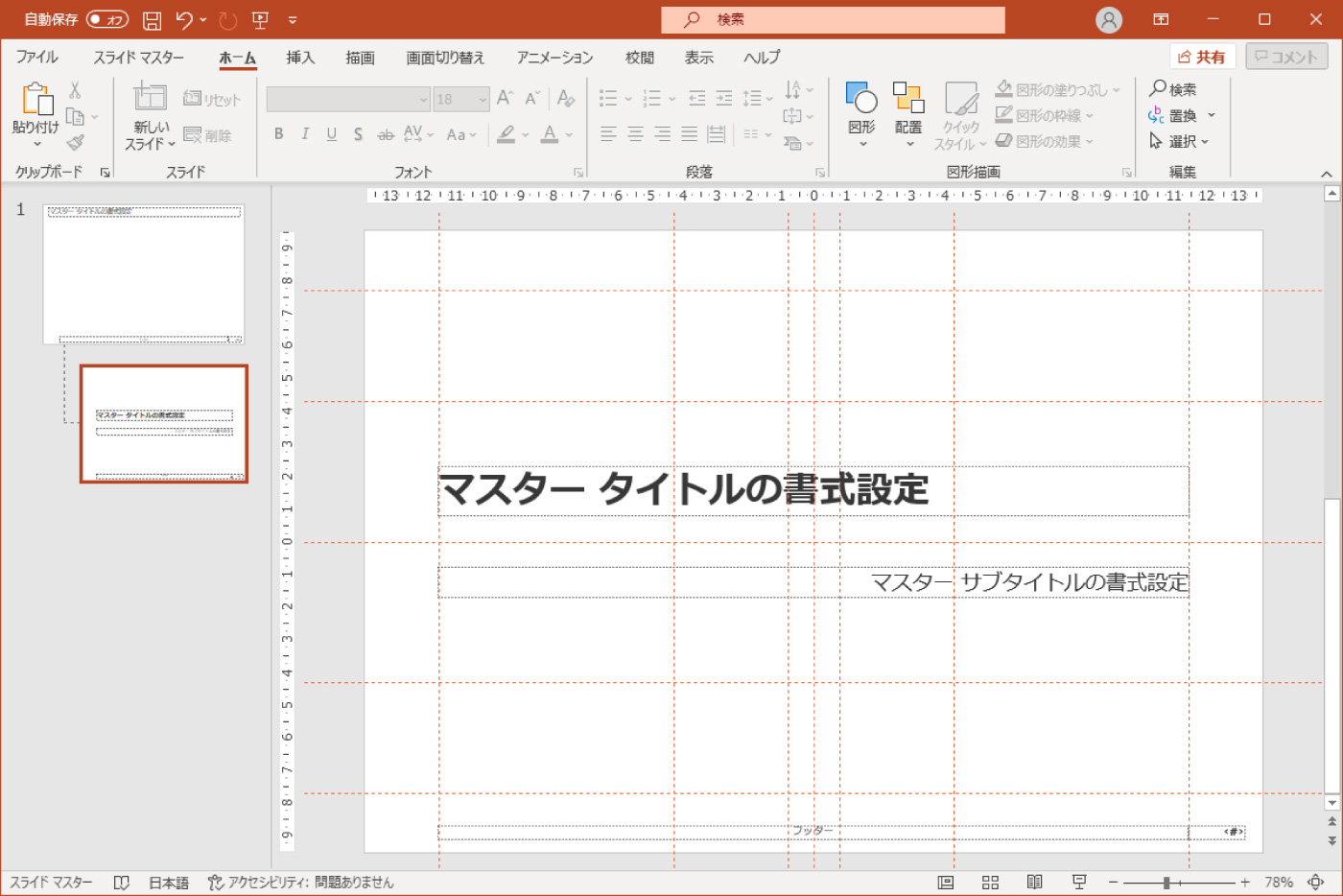Open the 図形 shapes gallery
Viewport: 1343px width, 896px height.
861,114
